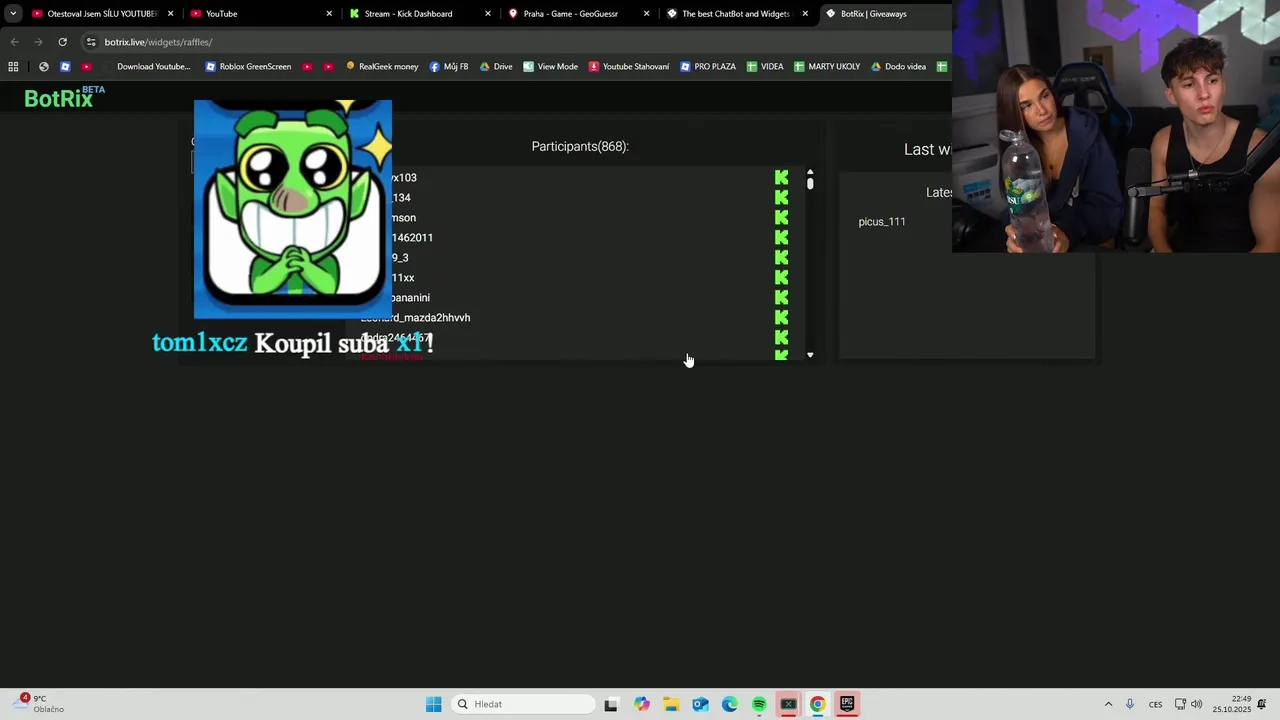
Task: Launch Copilot from the taskbar
Action: pyautogui.click(x=641, y=704)
